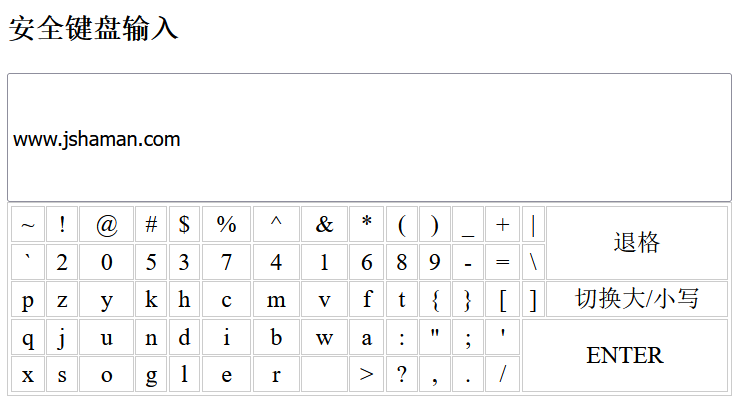Select the $ dollar sign key
This screenshot has width=756, height=412.
(x=184, y=224)
